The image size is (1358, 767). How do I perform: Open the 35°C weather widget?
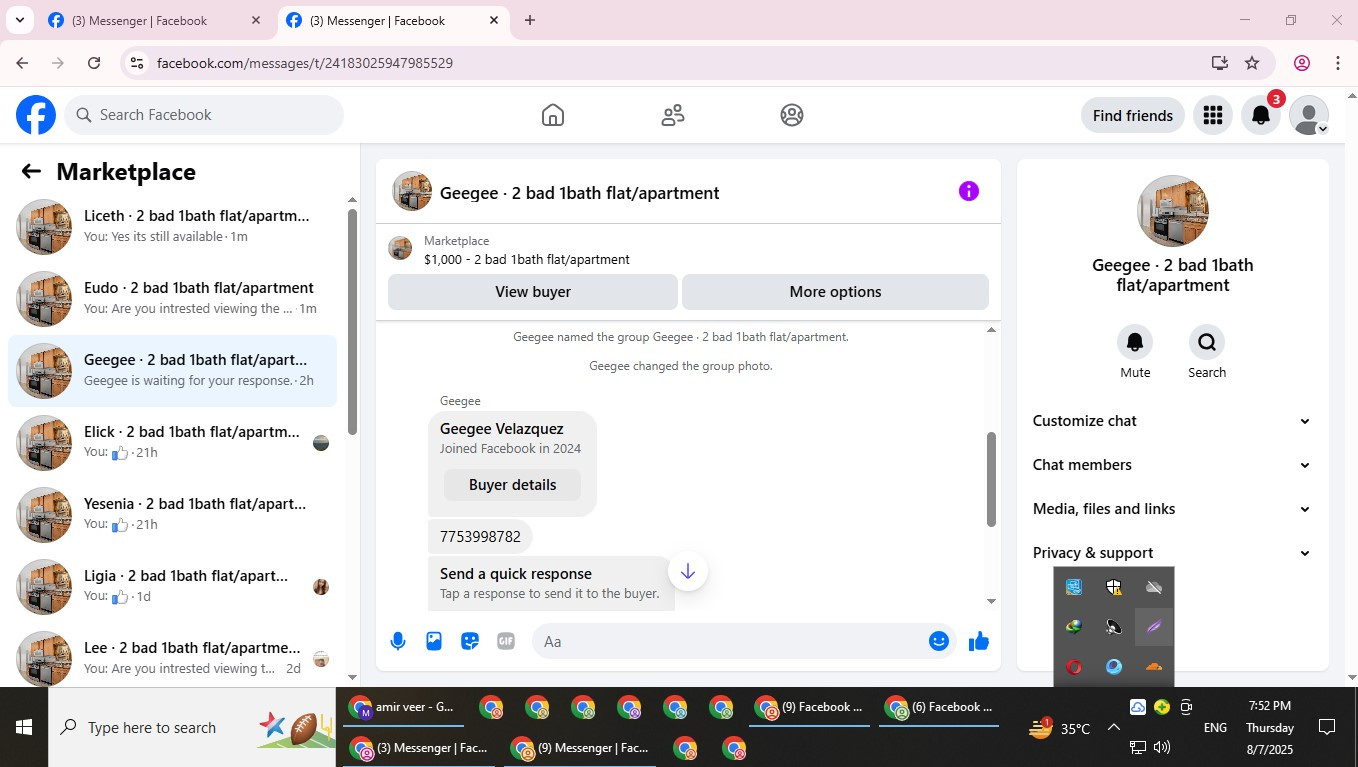click(x=1060, y=728)
